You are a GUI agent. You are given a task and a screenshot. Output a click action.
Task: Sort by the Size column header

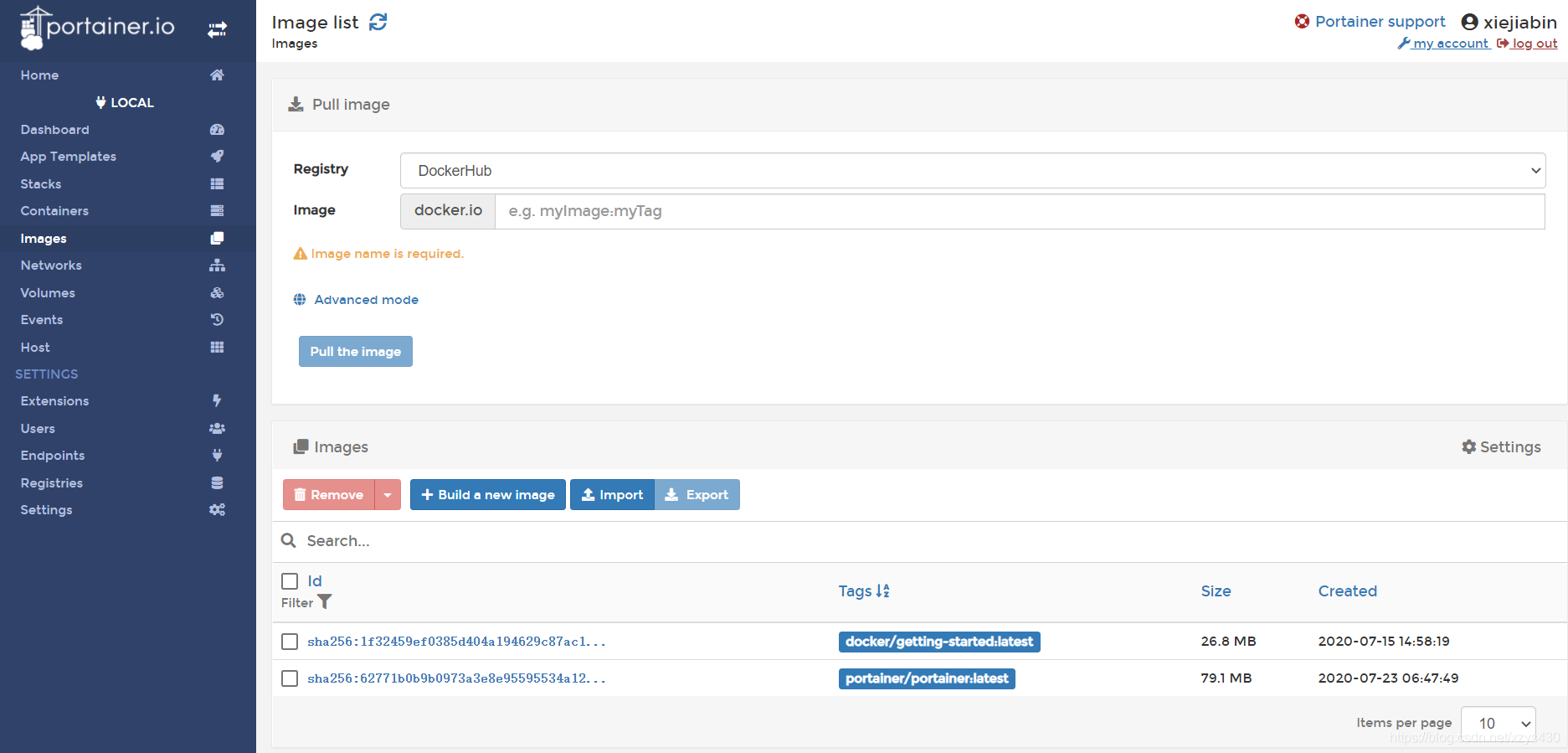(x=1216, y=591)
